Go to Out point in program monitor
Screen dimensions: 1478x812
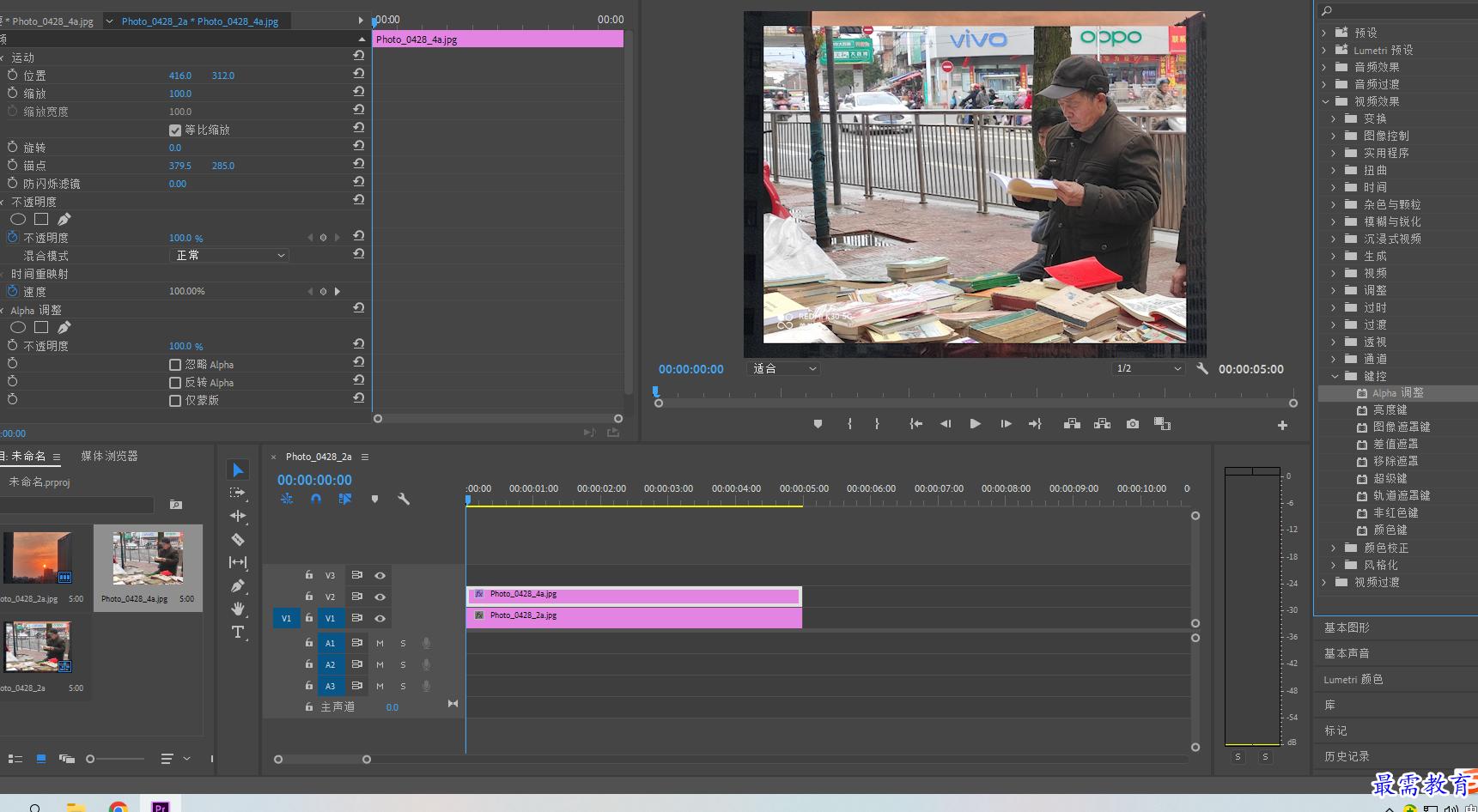click(x=1035, y=424)
